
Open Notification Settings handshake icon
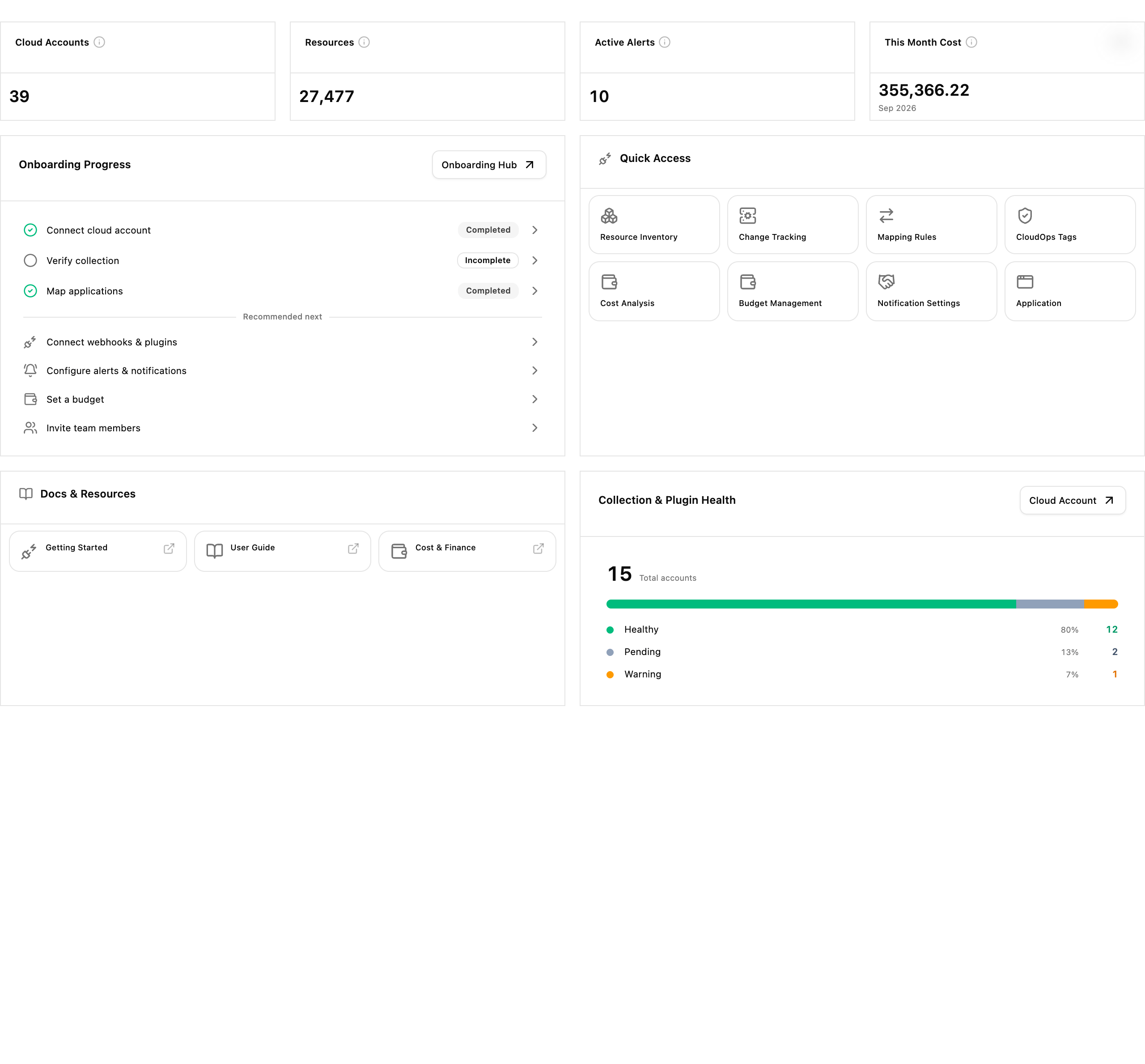tap(886, 282)
